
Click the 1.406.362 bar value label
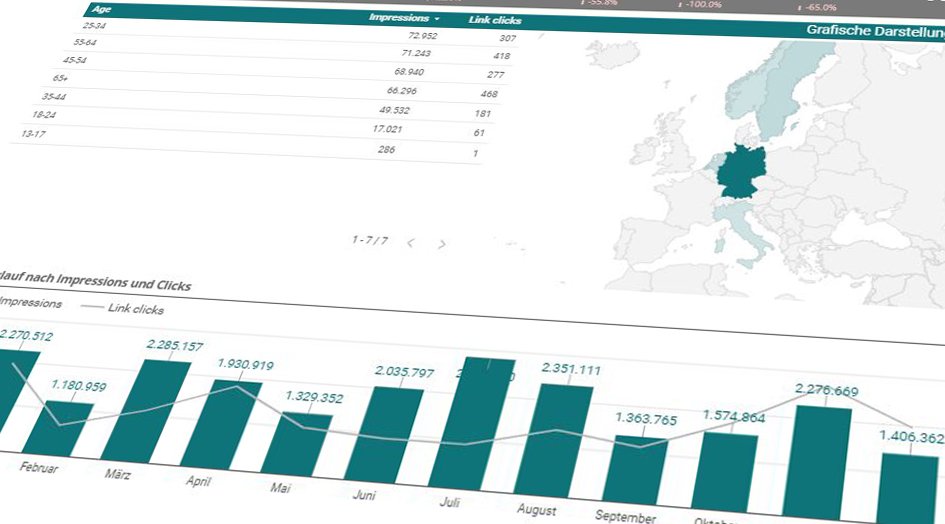coord(911,437)
